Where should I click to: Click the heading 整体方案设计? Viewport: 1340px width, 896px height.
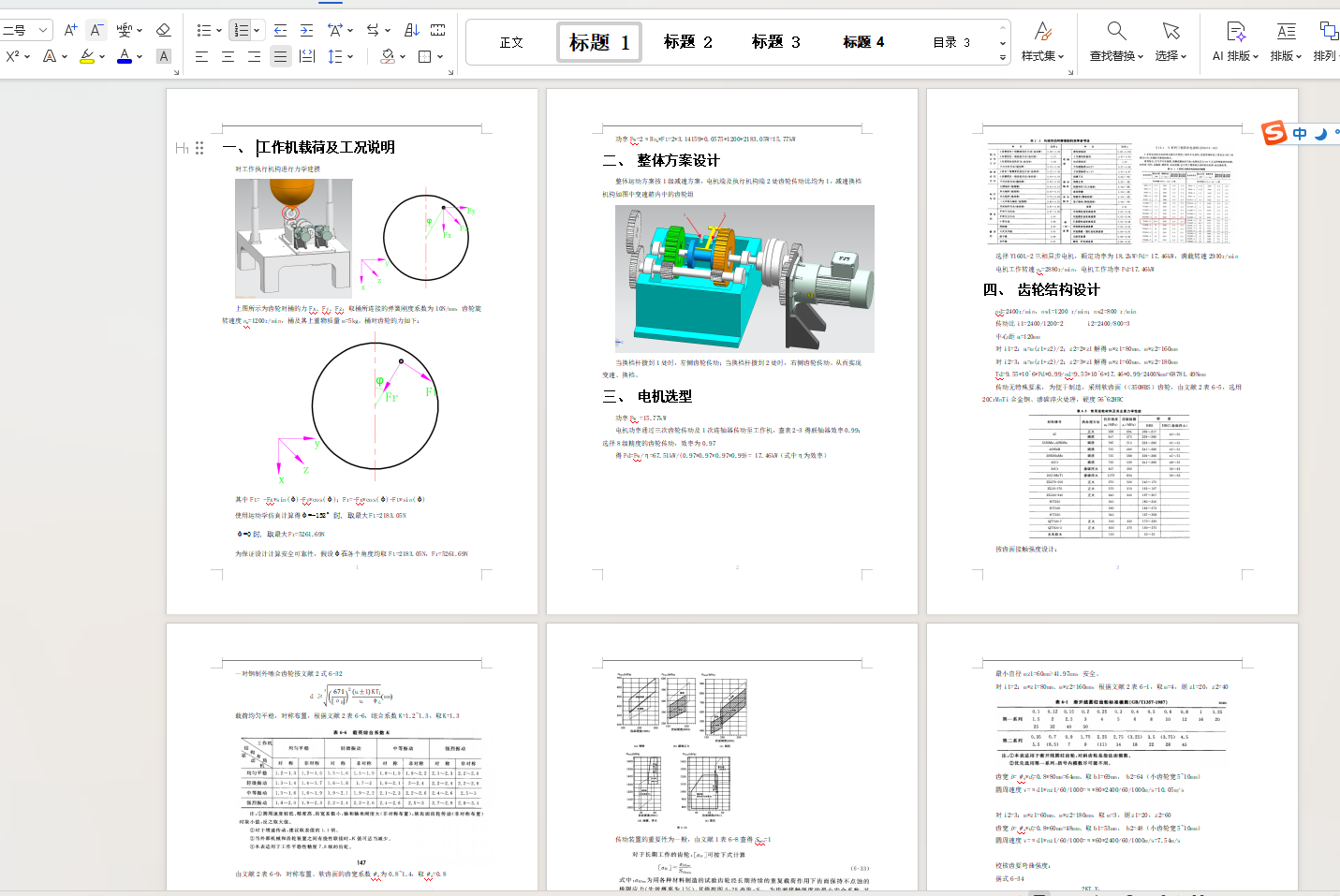[x=678, y=161]
